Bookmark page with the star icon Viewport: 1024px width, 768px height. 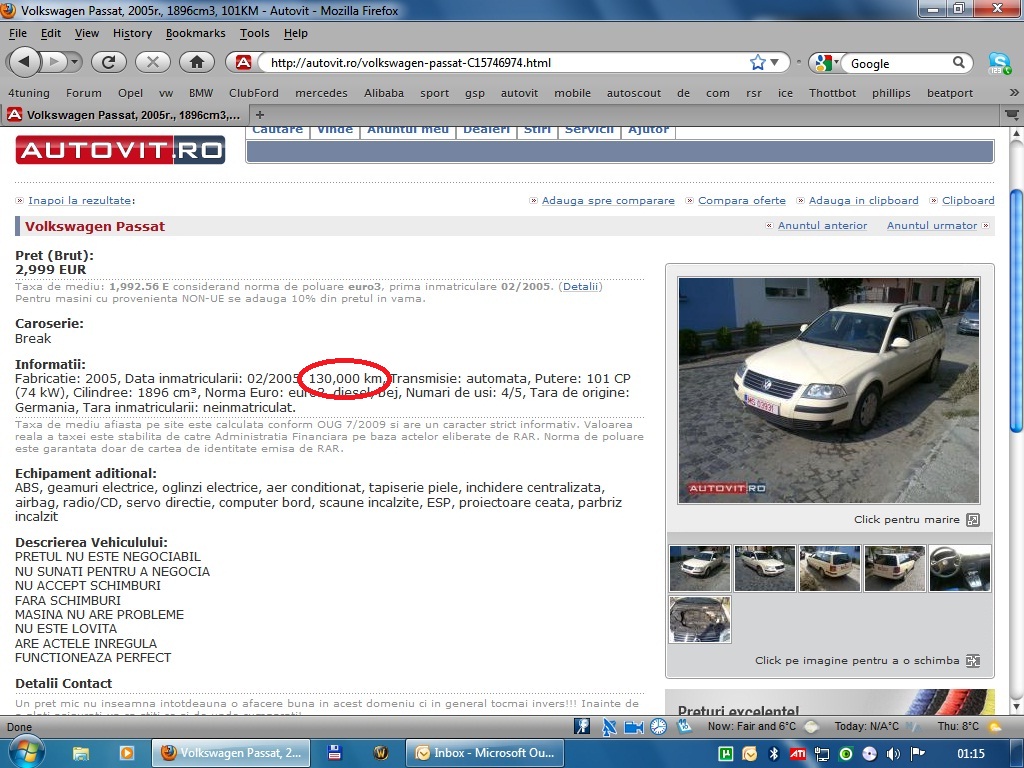click(758, 62)
